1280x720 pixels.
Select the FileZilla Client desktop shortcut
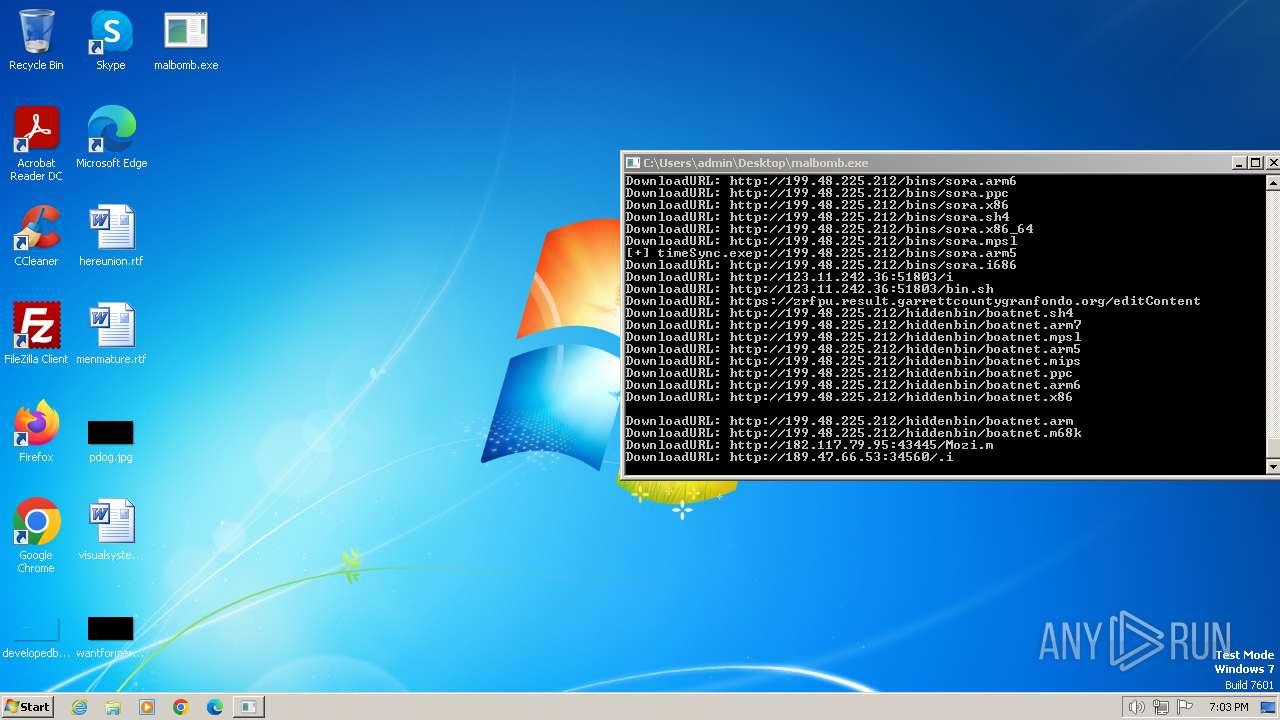coord(36,334)
